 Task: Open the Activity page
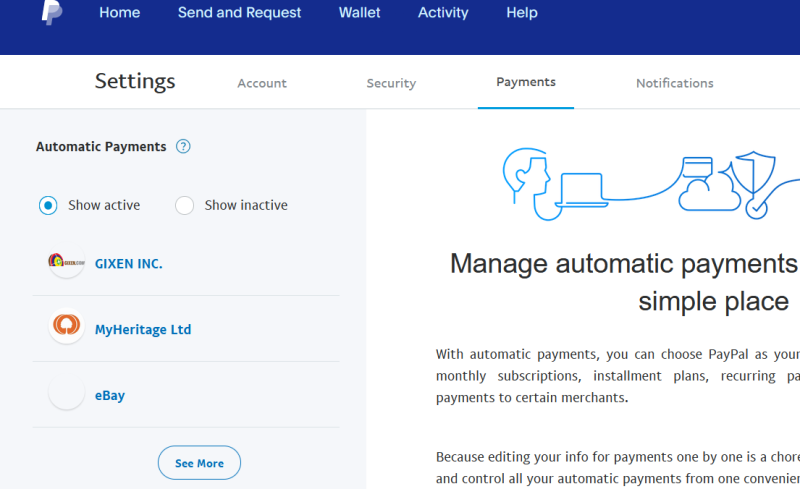coord(443,12)
